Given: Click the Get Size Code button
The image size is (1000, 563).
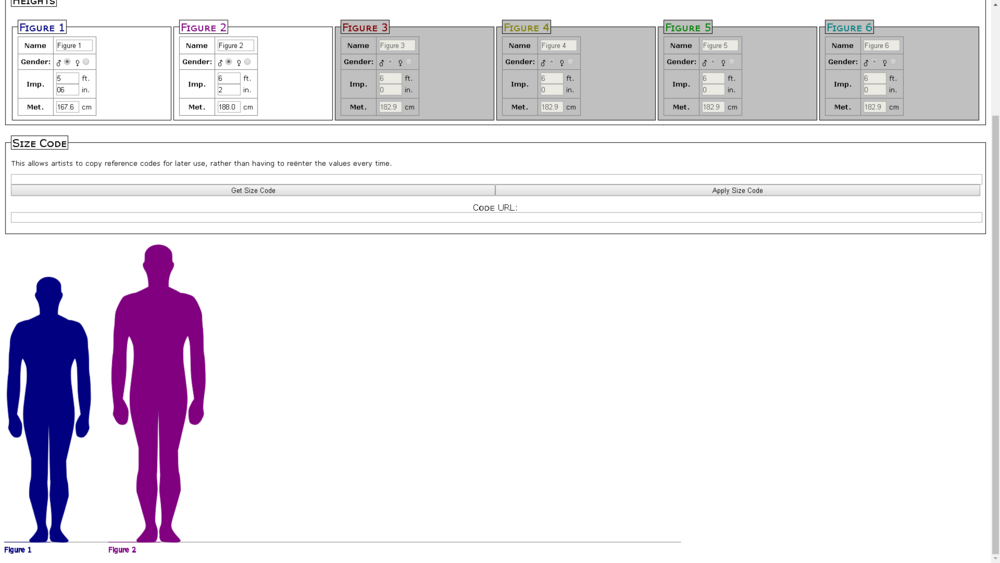Looking at the screenshot, I should point(253,190).
